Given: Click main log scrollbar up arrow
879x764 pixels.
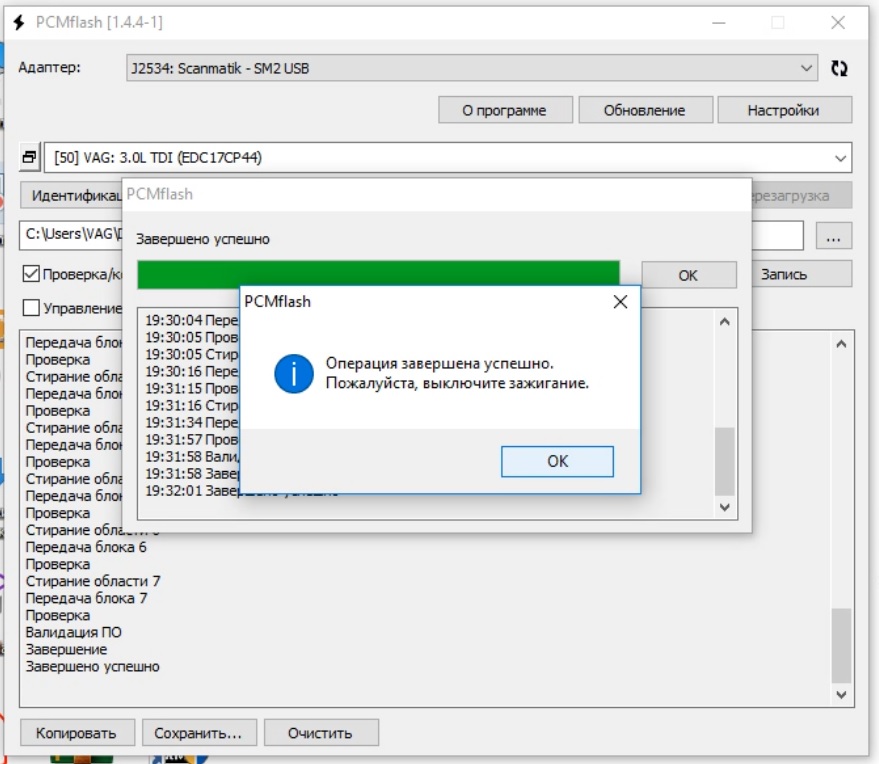Looking at the screenshot, I should [x=841, y=344].
